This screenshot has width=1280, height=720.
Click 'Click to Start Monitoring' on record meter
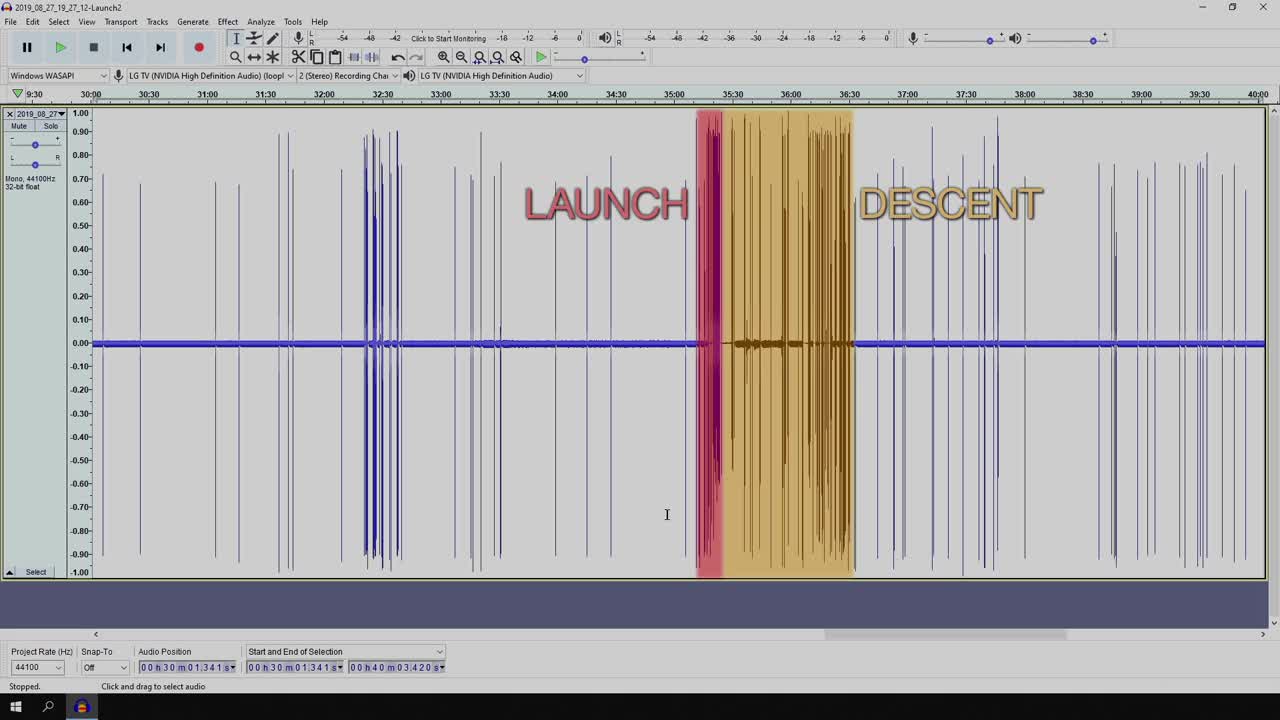[448, 38]
